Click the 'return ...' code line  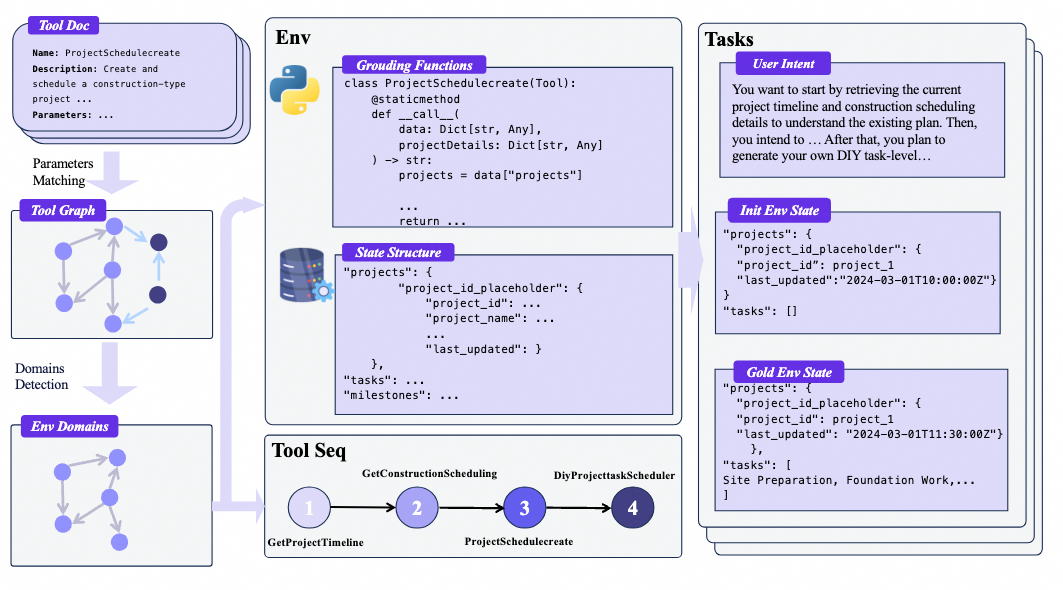click(x=432, y=221)
